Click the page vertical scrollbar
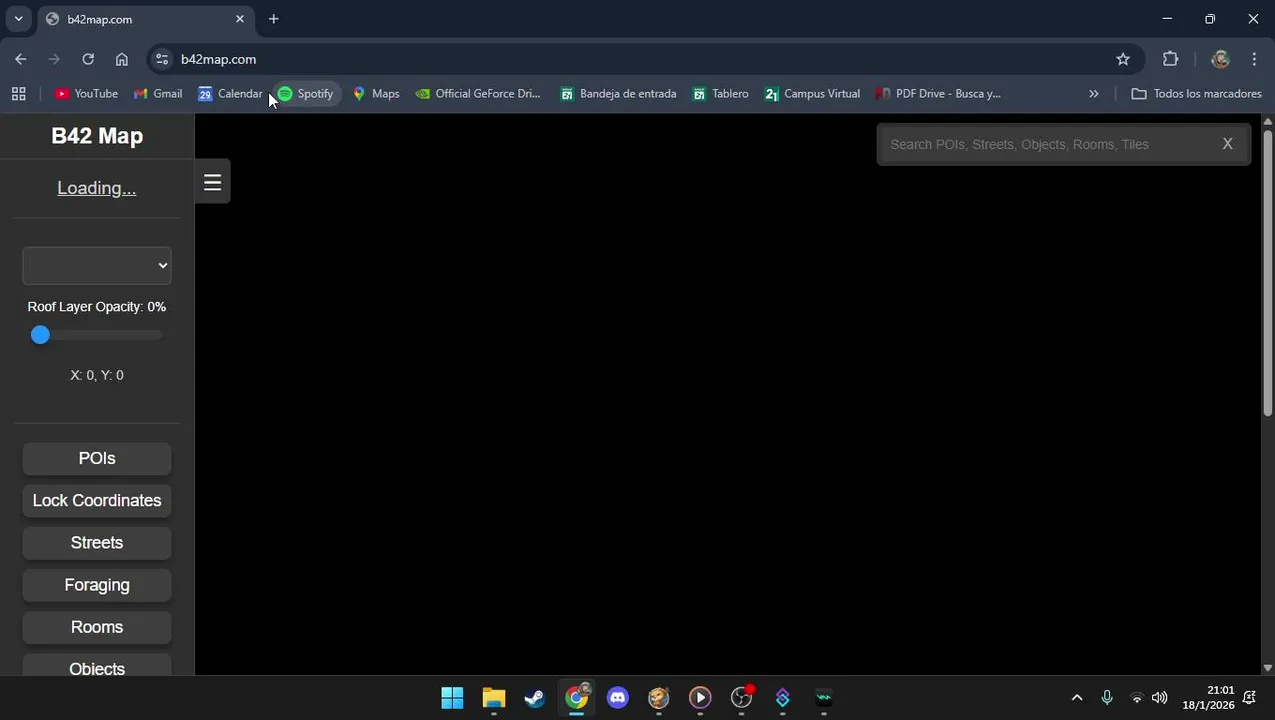This screenshot has width=1275, height=720. click(1267, 272)
